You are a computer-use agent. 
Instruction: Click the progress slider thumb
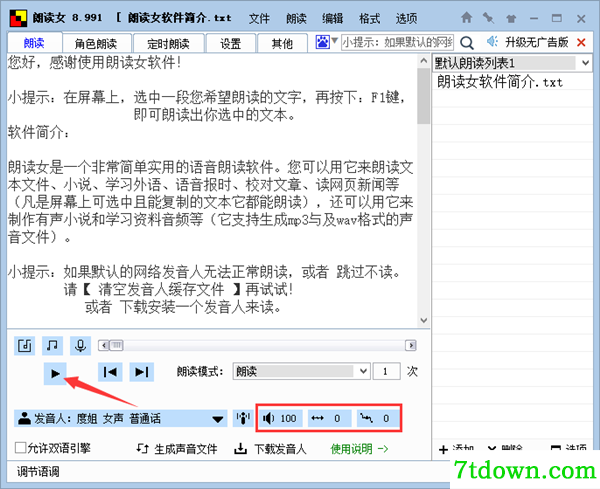(x=116, y=346)
